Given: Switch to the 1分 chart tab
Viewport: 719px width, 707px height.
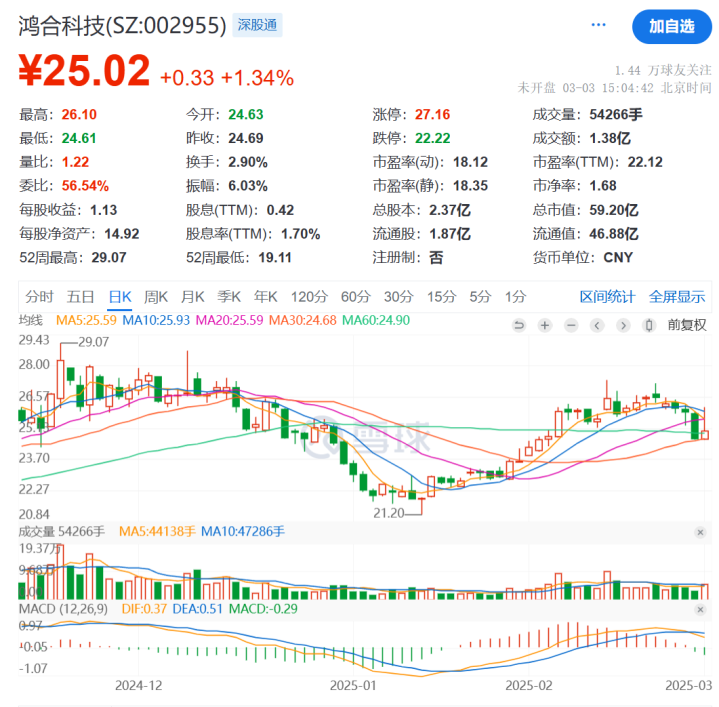Looking at the screenshot, I should [515, 297].
